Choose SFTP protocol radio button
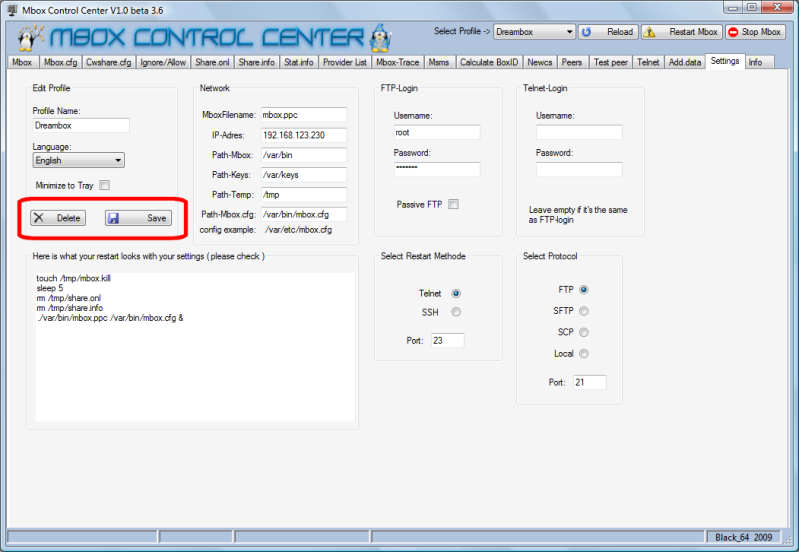Image resolution: width=799 pixels, height=552 pixels. point(584,311)
